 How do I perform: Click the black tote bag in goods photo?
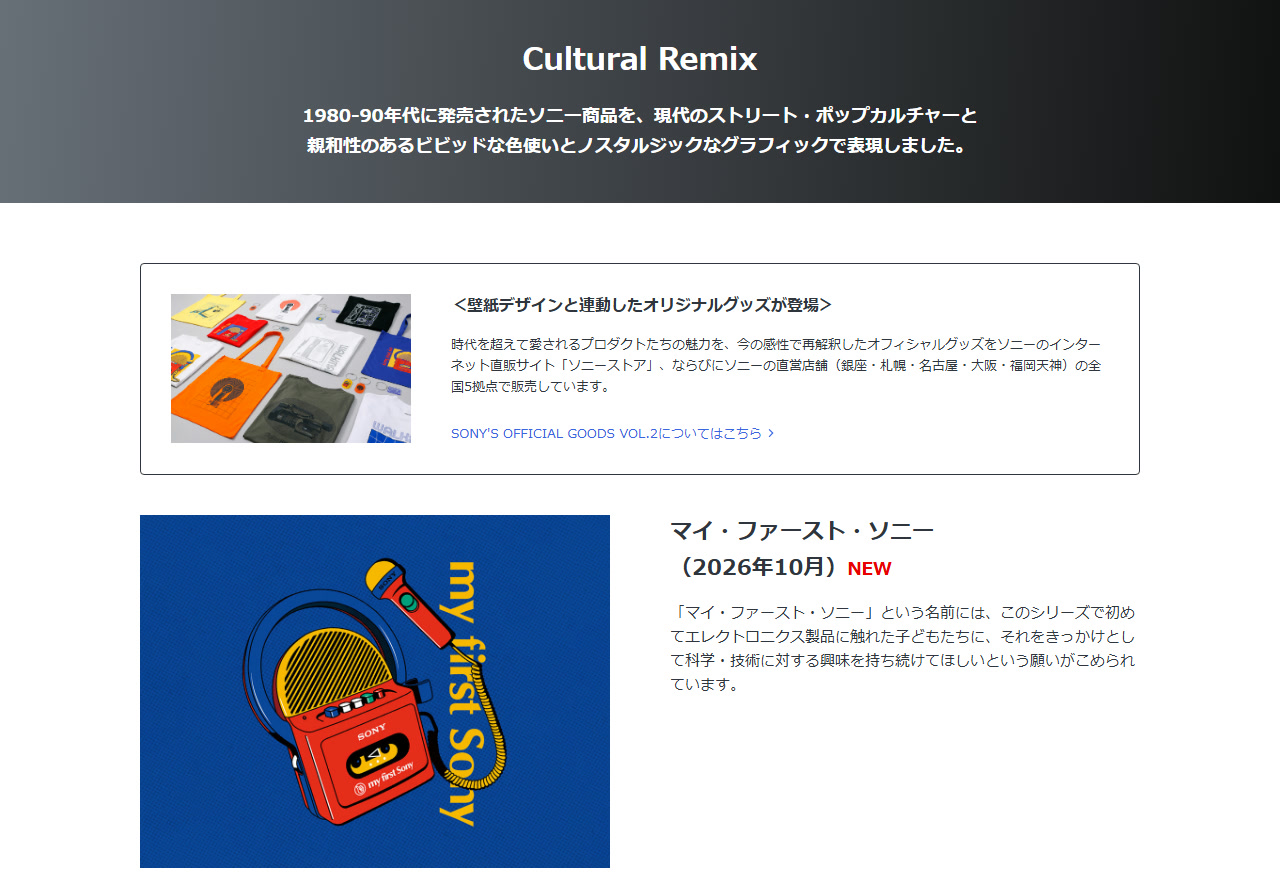tap(368, 312)
